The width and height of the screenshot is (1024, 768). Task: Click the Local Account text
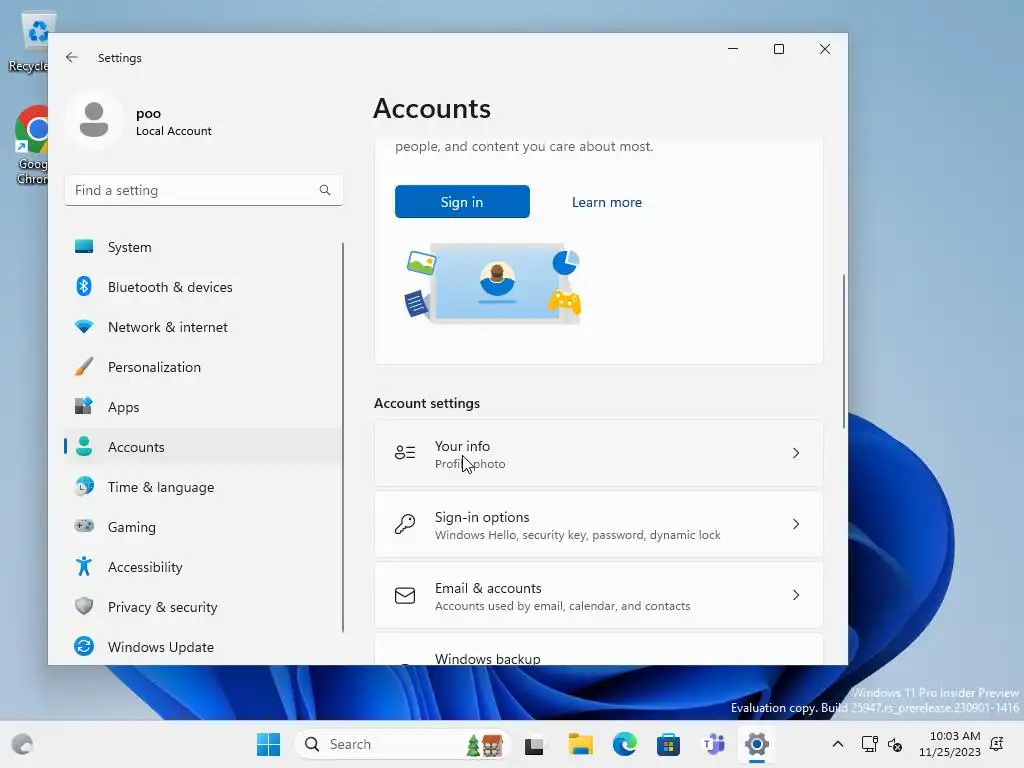point(174,131)
